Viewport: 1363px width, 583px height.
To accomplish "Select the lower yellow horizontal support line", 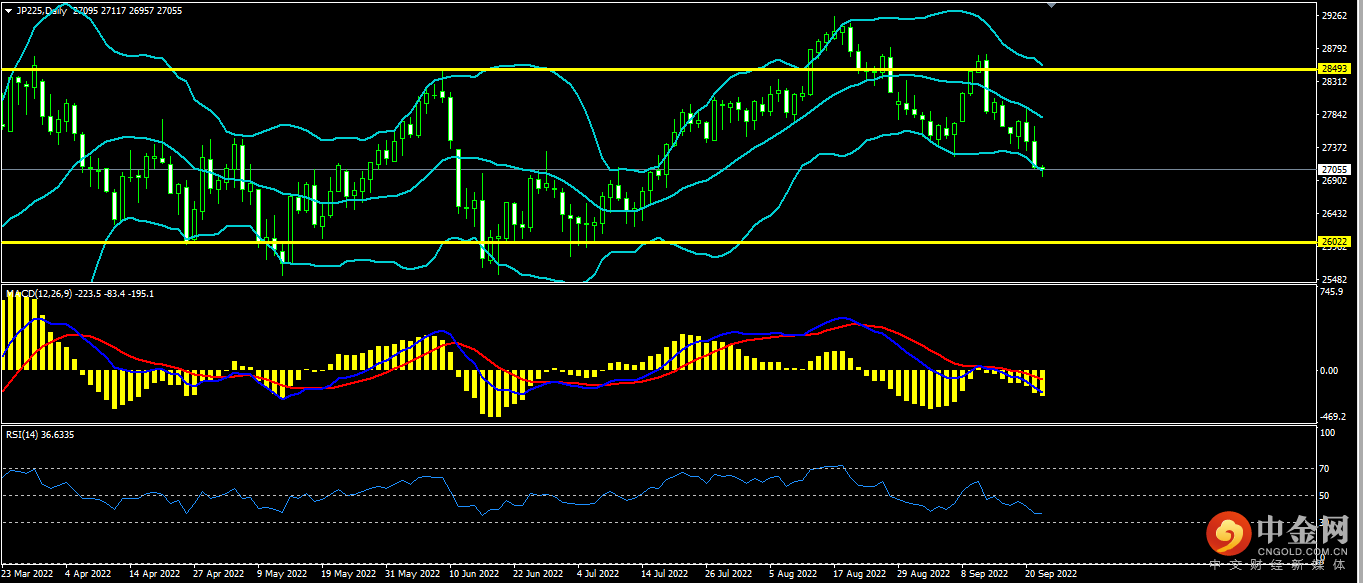I will [600, 242].
